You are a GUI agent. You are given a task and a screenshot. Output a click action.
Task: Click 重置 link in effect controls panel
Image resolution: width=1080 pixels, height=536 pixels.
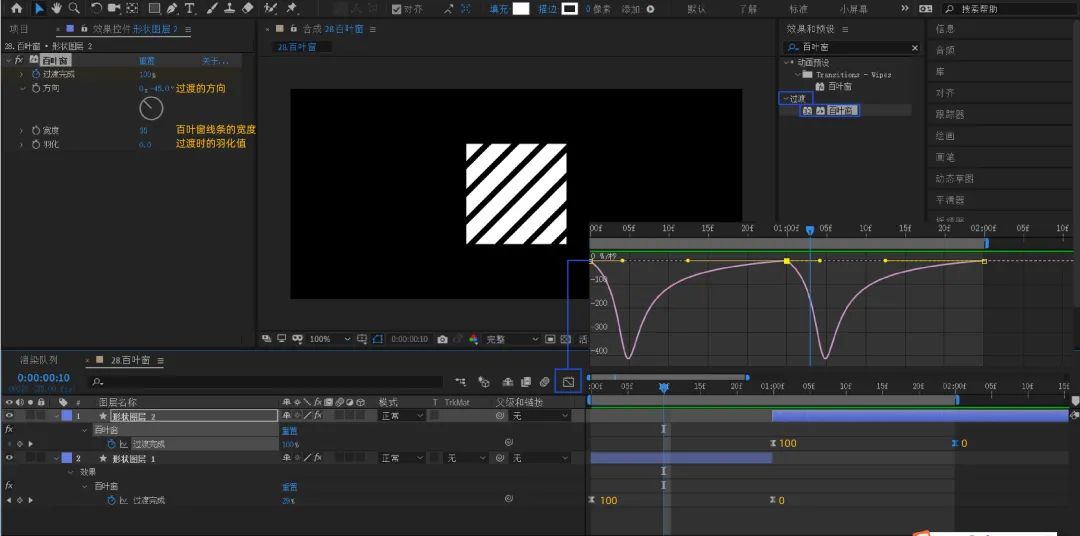(146, 61)
